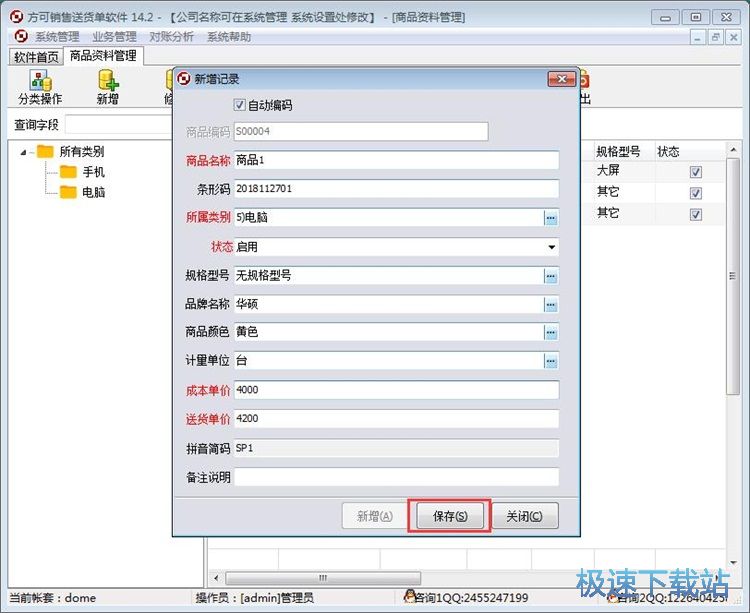Viewport: 750px width, 613px height.
Task: Click the 送货单价 input field
Action: [x=396, y=419]
